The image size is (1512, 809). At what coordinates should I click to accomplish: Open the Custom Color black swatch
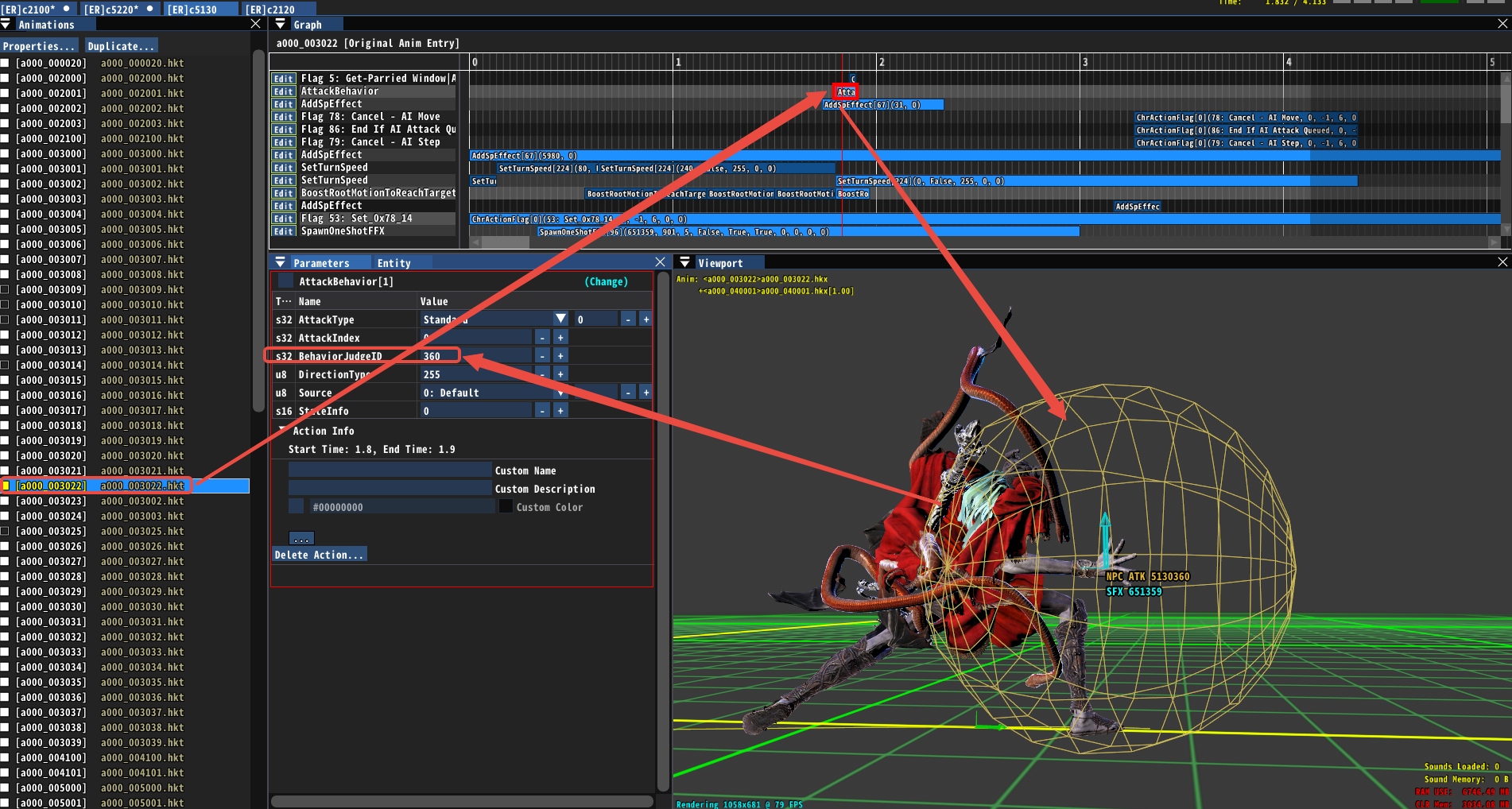coord(506,506)
